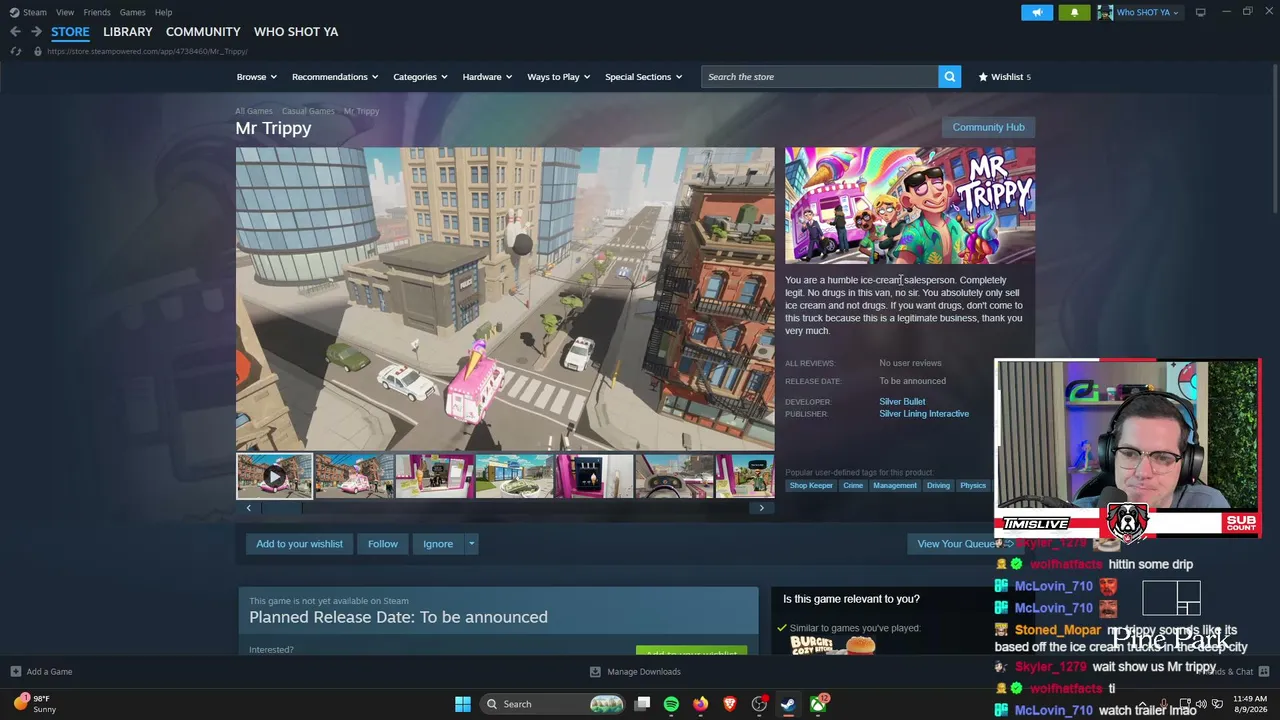Expand the Categories dropdown
This screenshot has width=1280, height=720.
420,77
